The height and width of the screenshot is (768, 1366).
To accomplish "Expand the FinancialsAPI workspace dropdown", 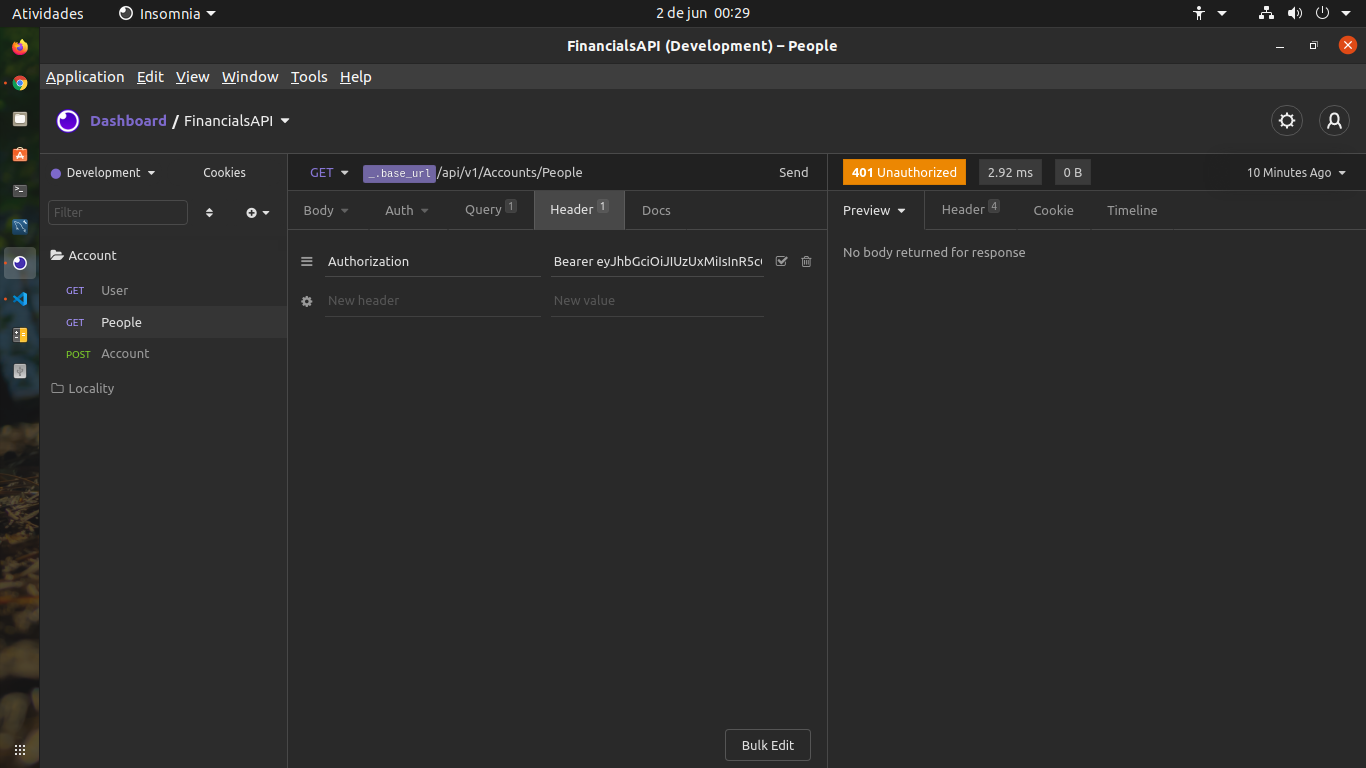I will click(237, 121).
